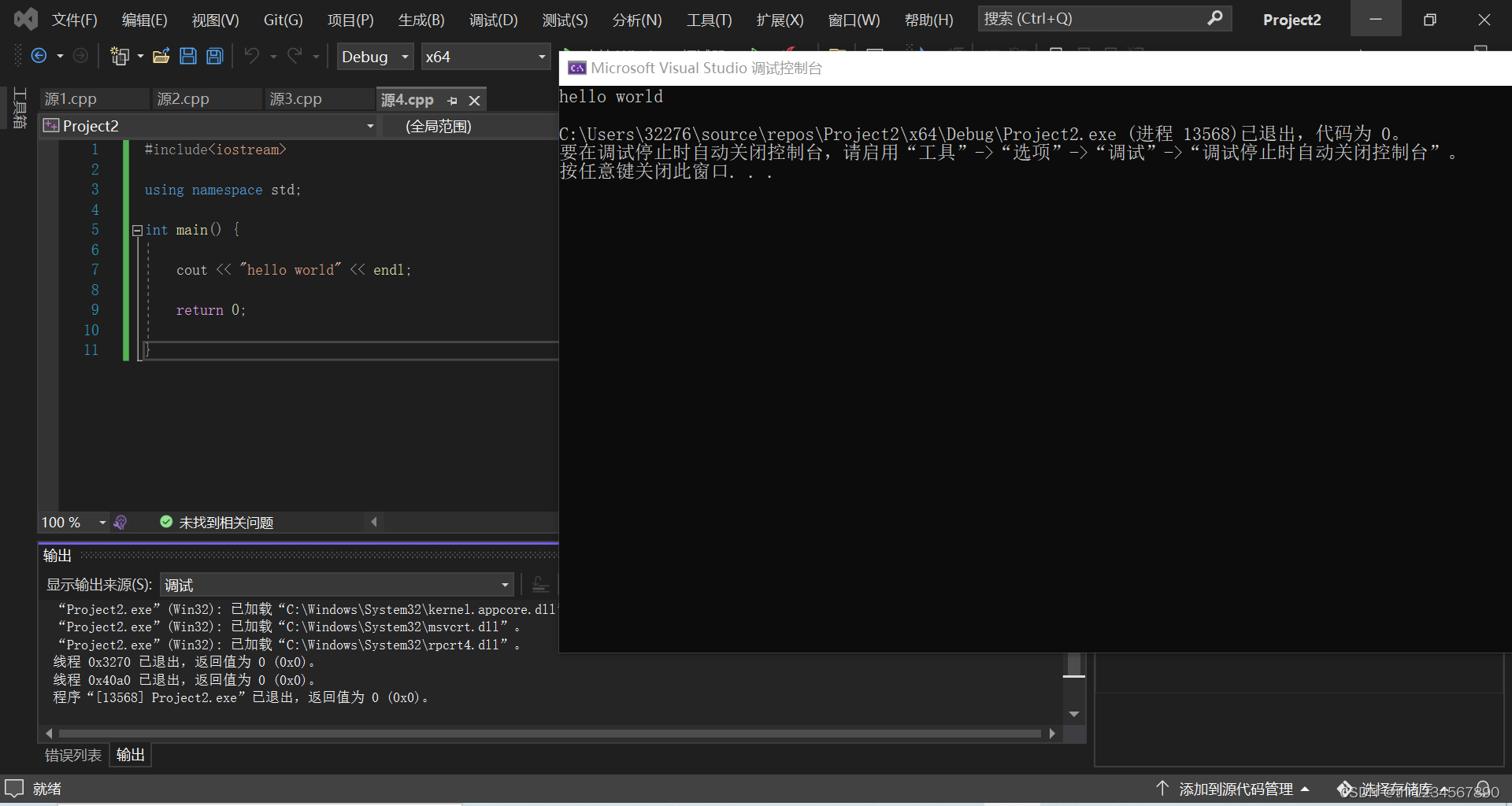The height and width of the screenshot is (806, 1512).
Task: Open the 全局范围 scope dropdown
Action: tap(470, 126)
